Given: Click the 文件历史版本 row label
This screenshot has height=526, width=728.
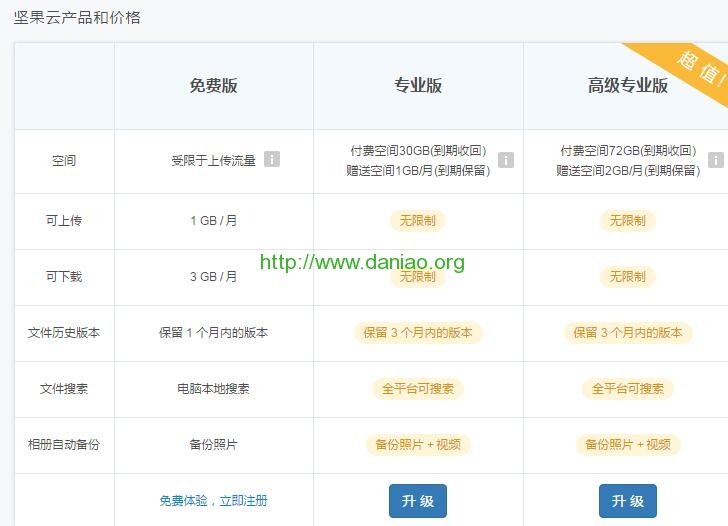Looking at the screenshot, I should click(x=64, y=333).
